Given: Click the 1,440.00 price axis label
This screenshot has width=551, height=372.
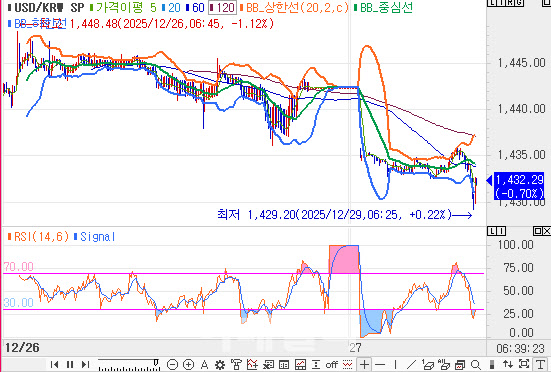Looking at the screenshot, I should tap(521, 109).
